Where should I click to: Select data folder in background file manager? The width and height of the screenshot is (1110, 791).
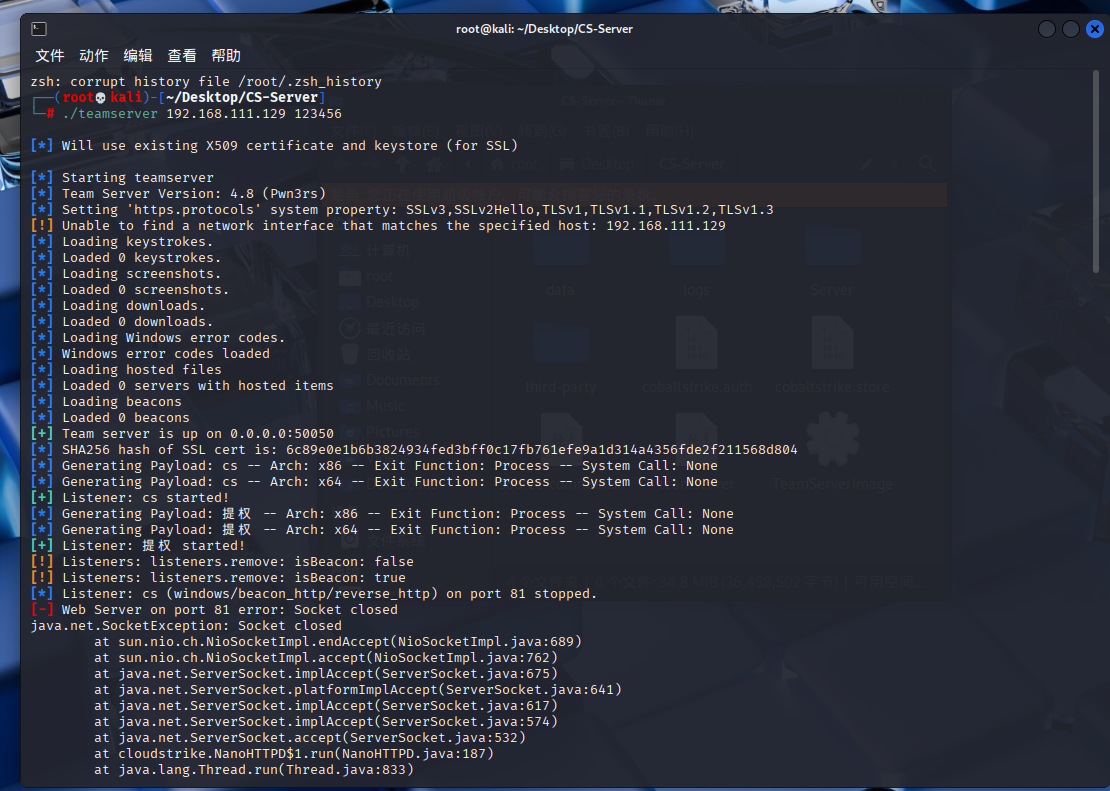[x=560, y=262]
